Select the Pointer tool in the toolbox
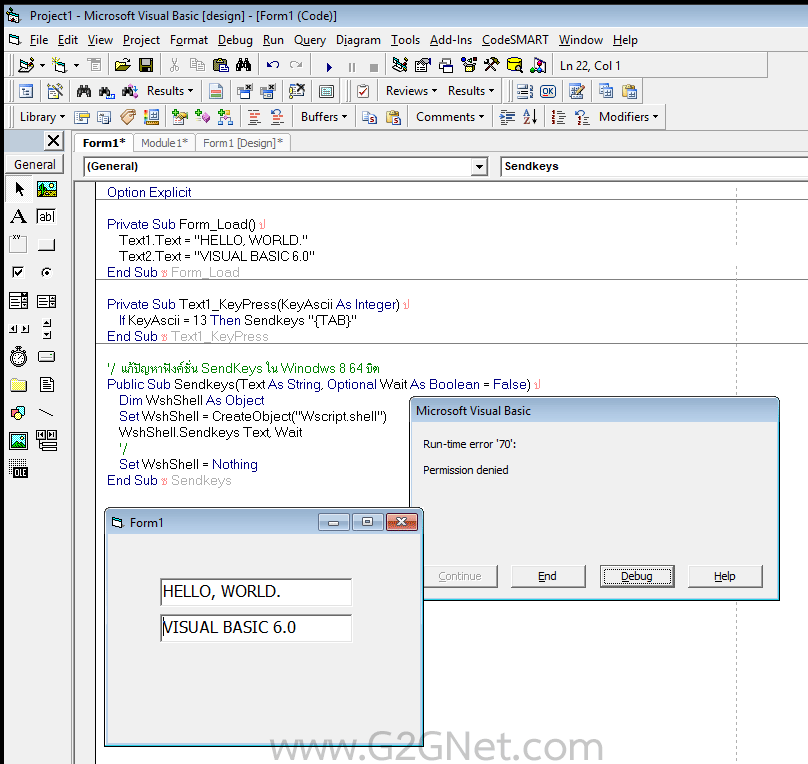 pyautogui.click(x=19, y=189)
